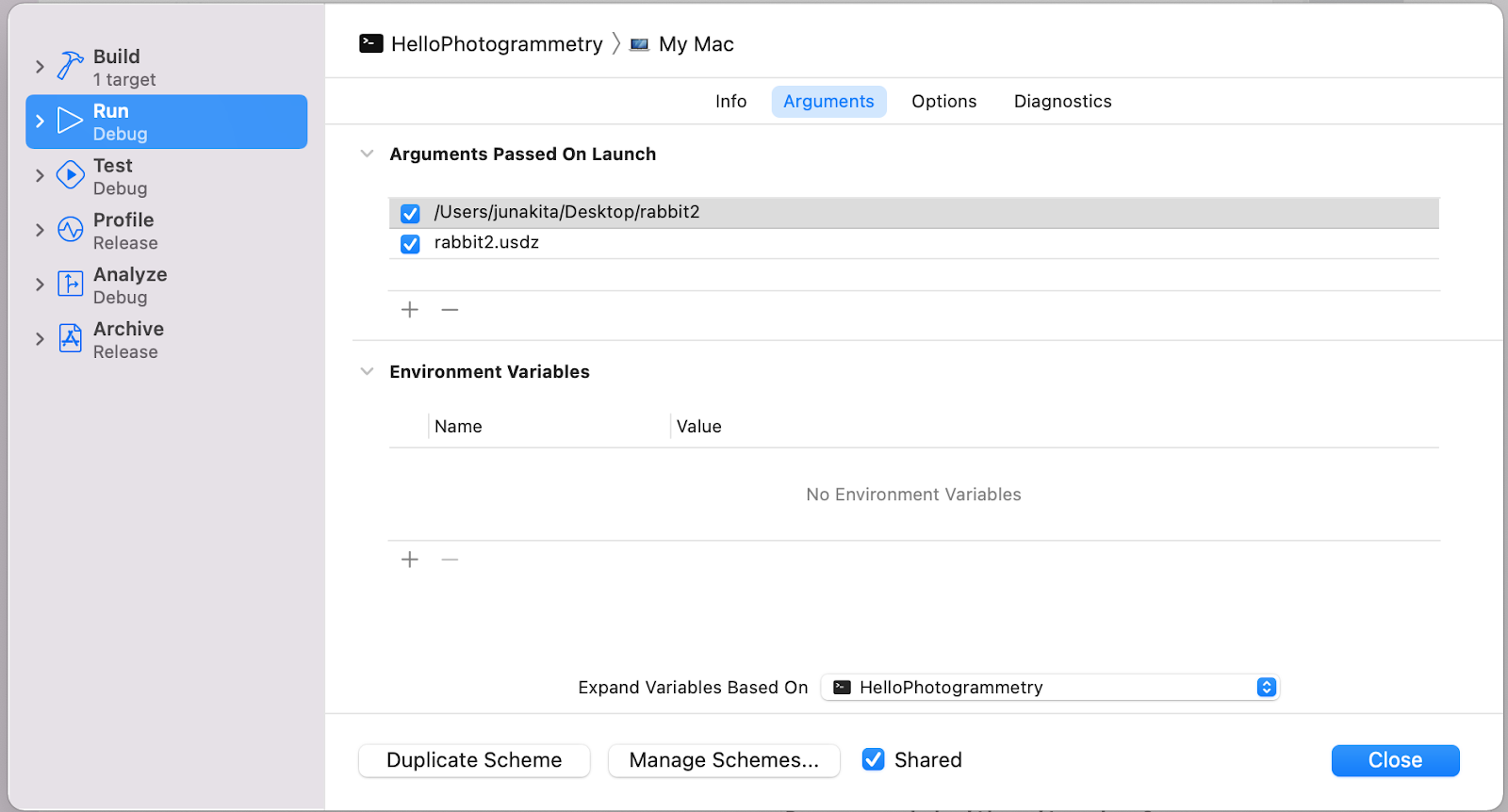Click the /Users/junakita/Desktop/rabbit2 argument text
This screenshot has width=1508, height=812.
pyautogui.click(x=566, y=212)
